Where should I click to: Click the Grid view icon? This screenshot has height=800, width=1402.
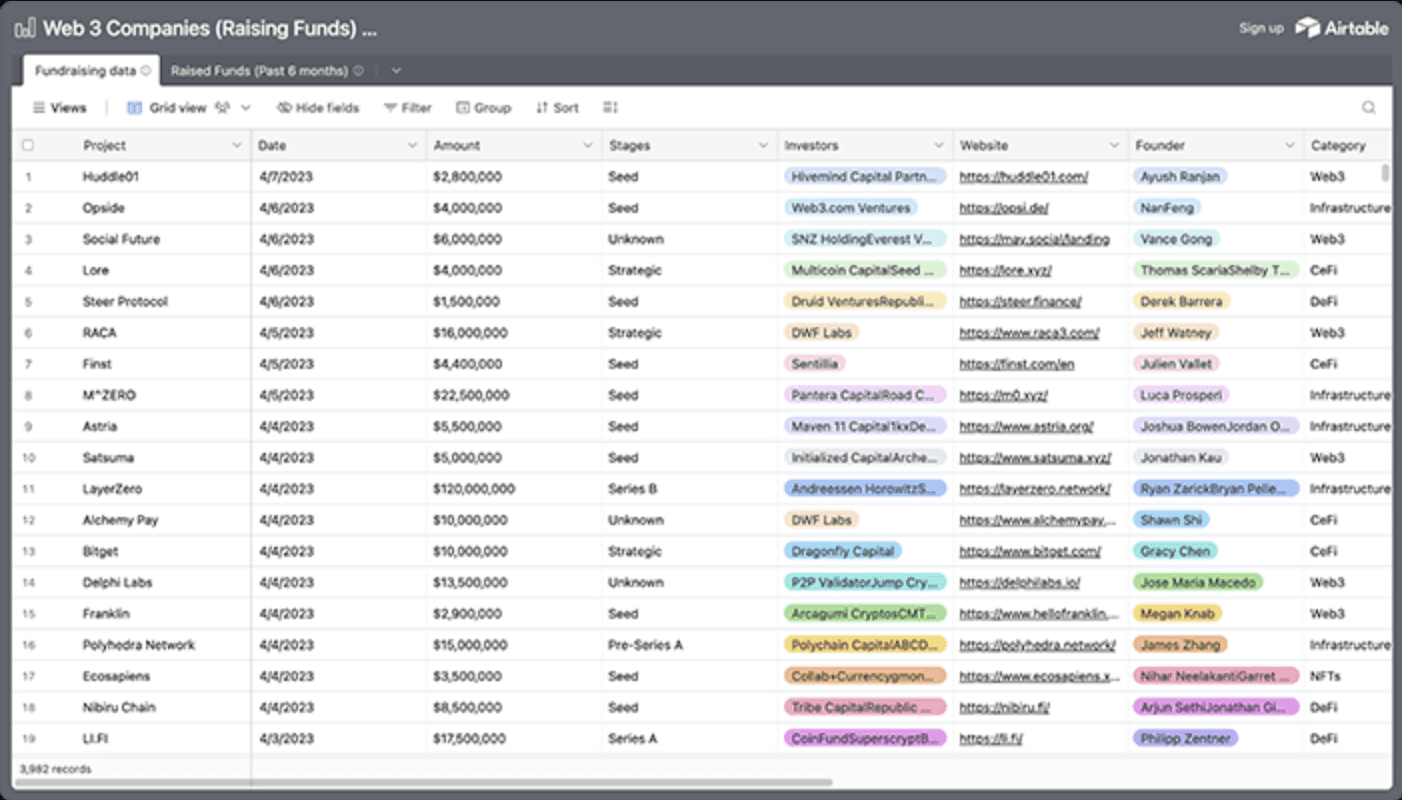[134, 108]
